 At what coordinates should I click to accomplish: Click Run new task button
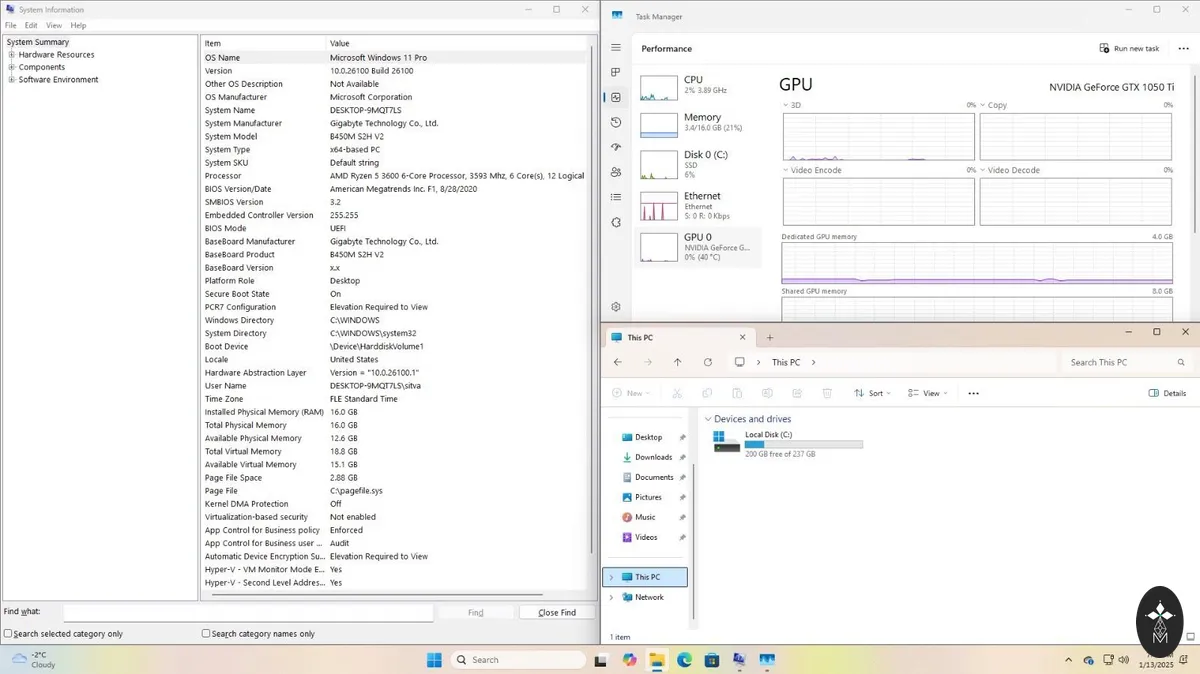(1129, 48)
